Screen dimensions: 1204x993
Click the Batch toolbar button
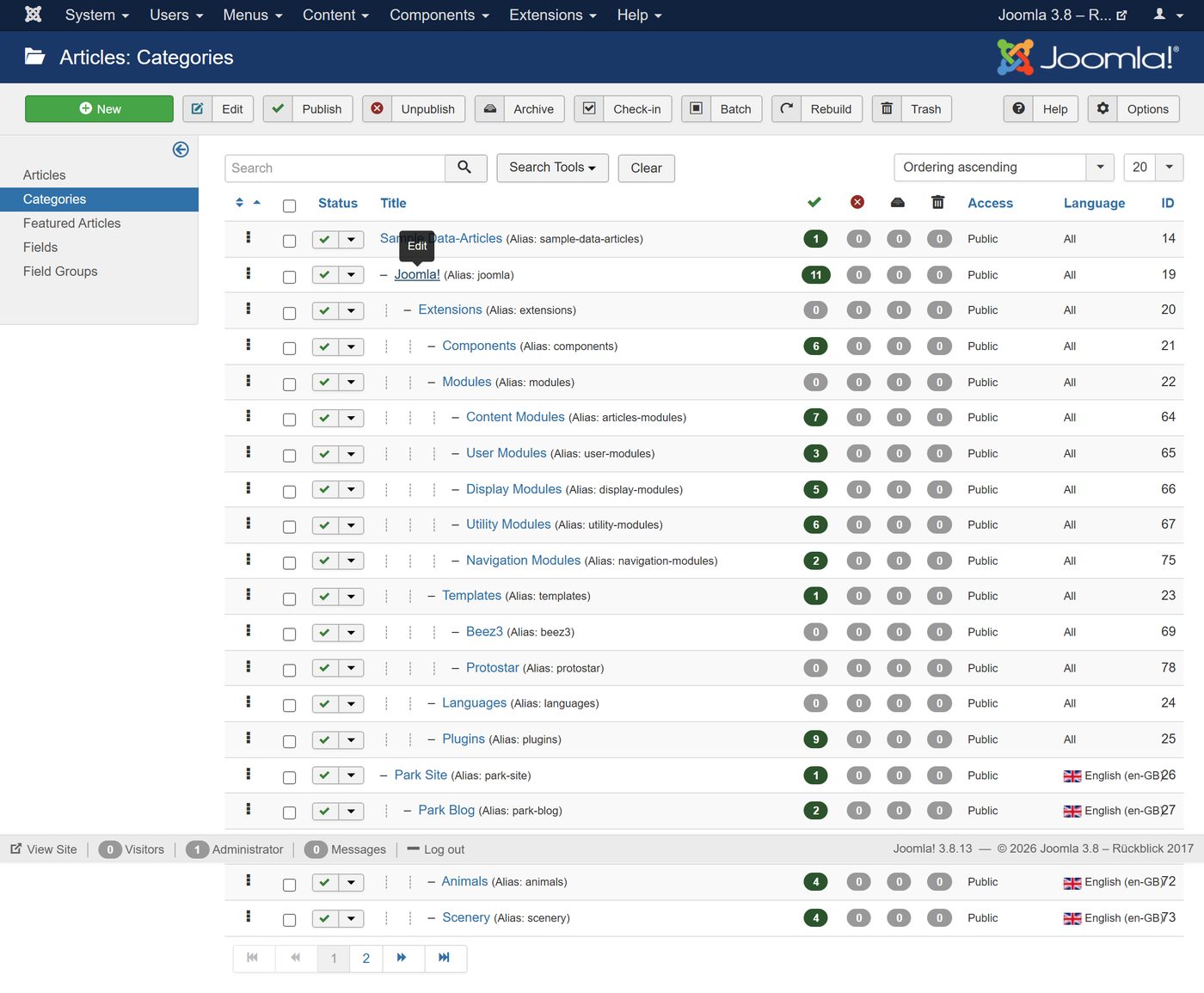pos(722,109)
